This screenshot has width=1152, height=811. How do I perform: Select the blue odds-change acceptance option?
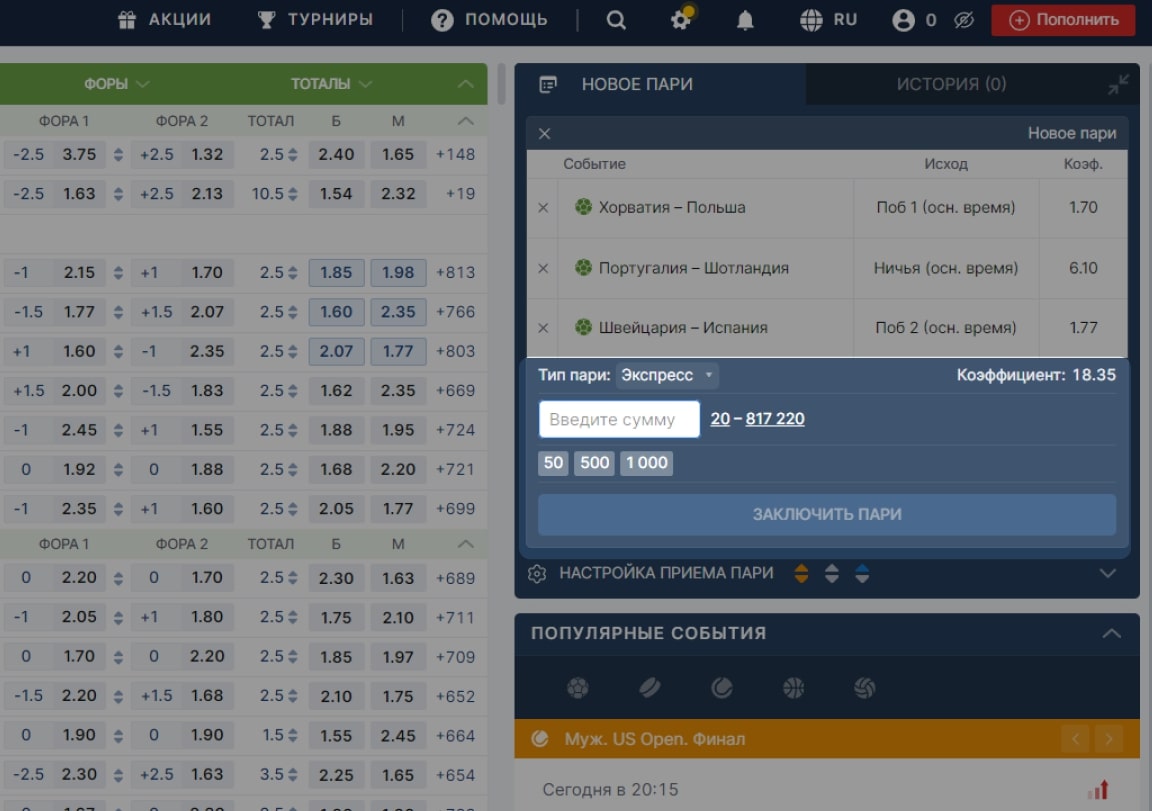click(862, 573)
